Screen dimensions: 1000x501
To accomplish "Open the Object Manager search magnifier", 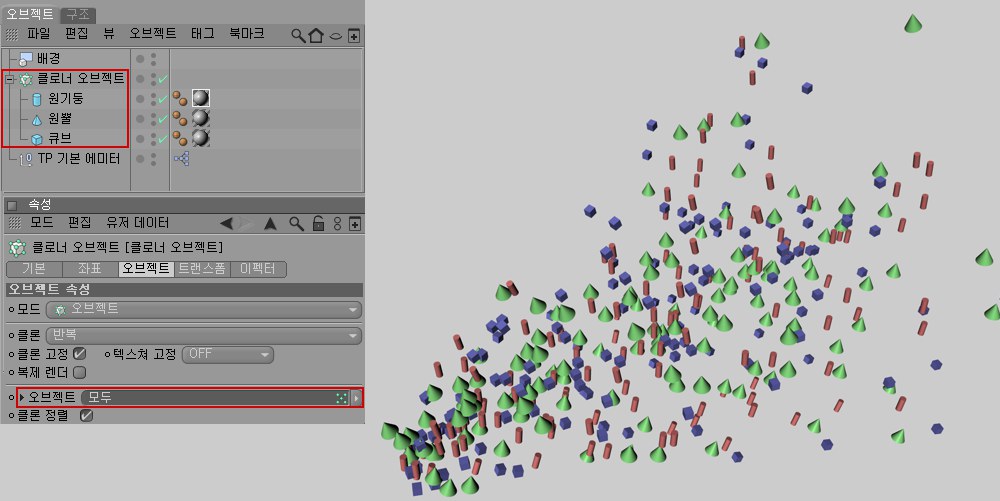I will pyautogui.click(x=298, y=35).
